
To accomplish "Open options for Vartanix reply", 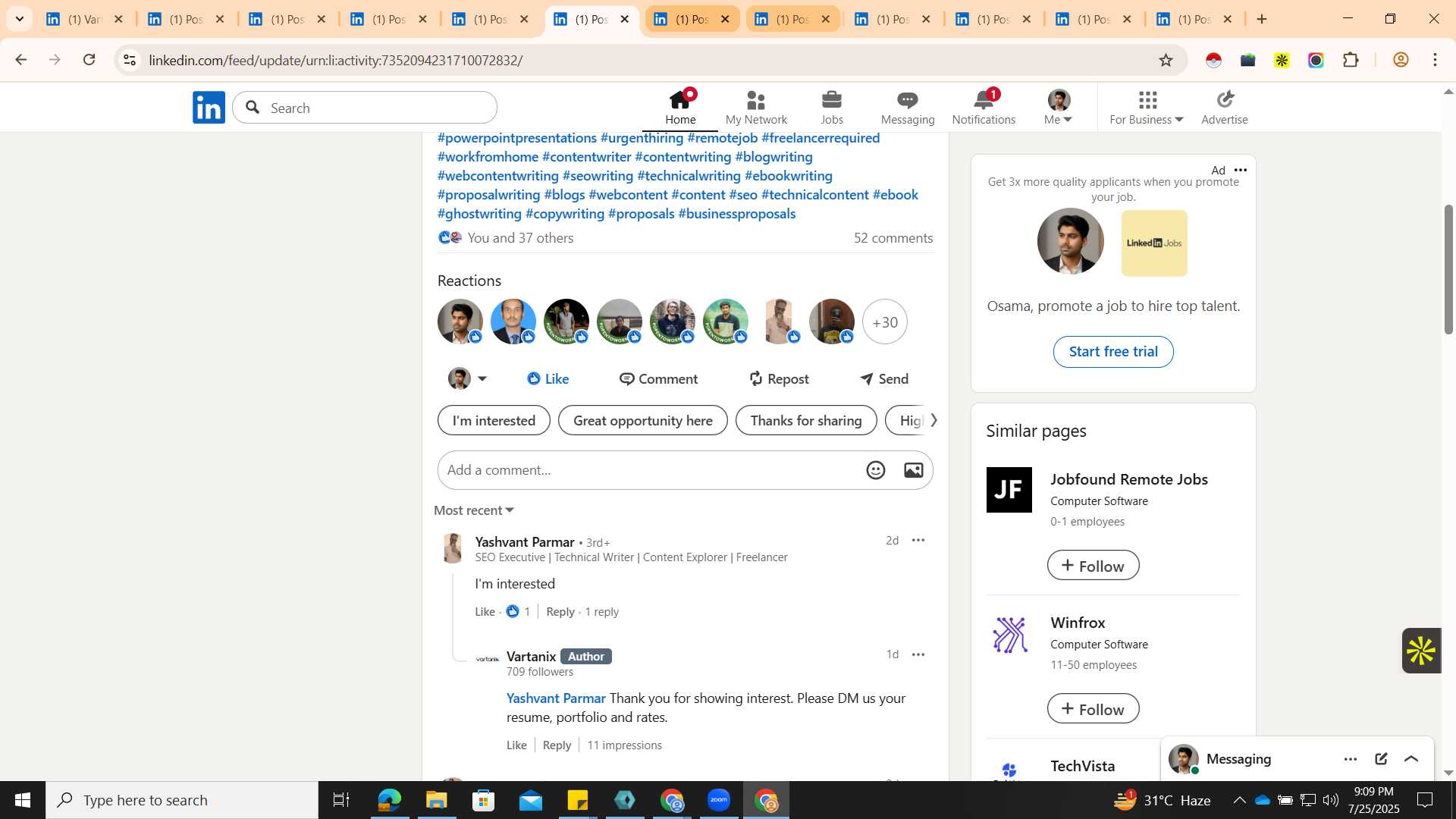I will click(x=918, y=654).
